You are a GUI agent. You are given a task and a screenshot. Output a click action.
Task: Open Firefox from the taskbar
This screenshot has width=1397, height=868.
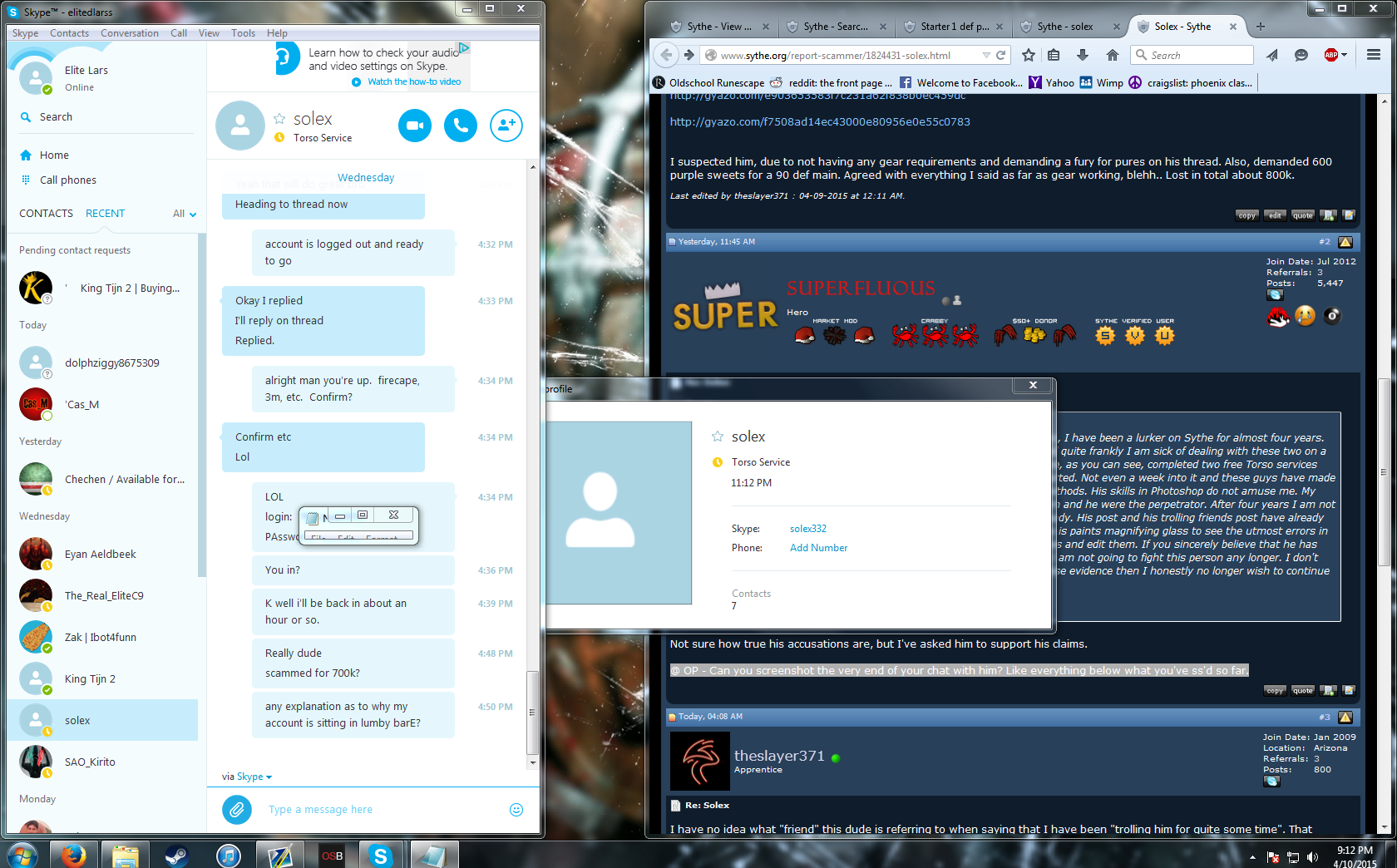73,855
